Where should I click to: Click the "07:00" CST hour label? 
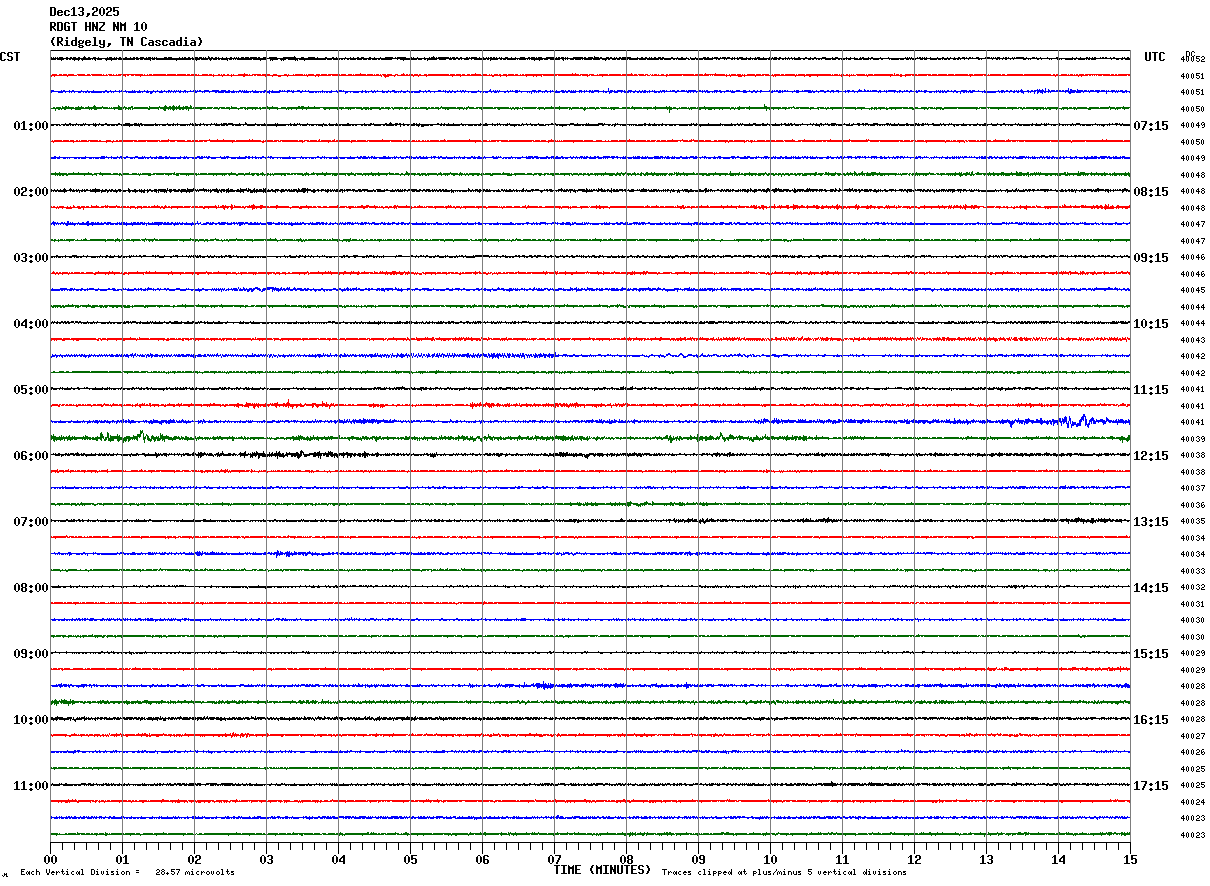31,522
